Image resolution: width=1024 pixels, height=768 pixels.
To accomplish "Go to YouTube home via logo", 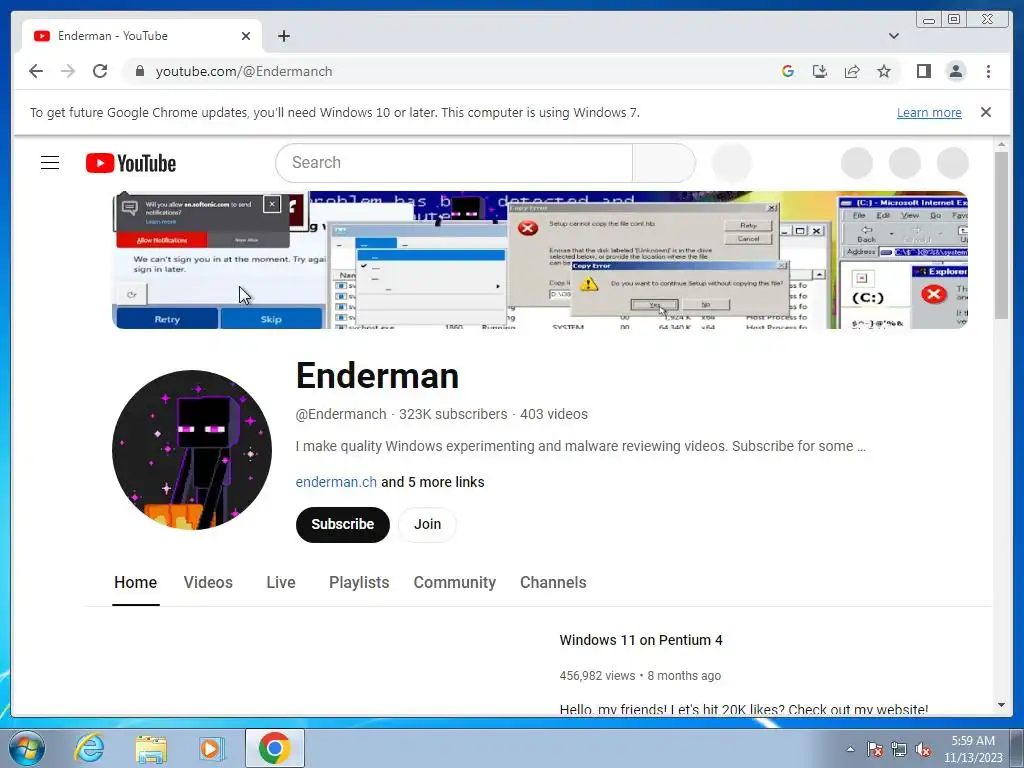I will coord(131,163).
